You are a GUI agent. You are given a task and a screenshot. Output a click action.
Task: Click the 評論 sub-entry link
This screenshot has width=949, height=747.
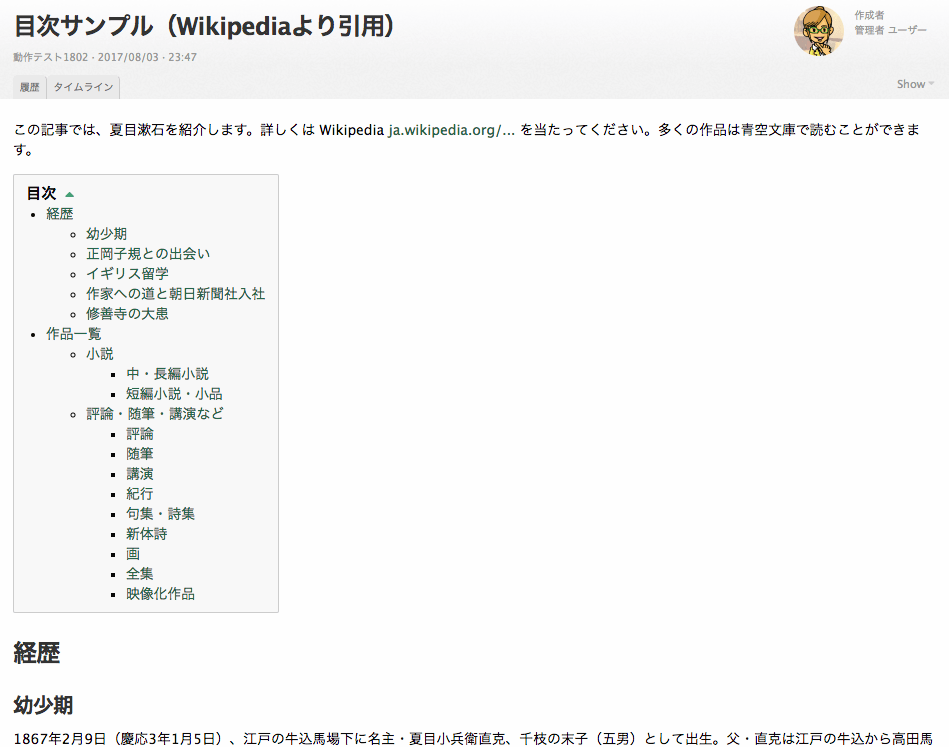(140, 433)
